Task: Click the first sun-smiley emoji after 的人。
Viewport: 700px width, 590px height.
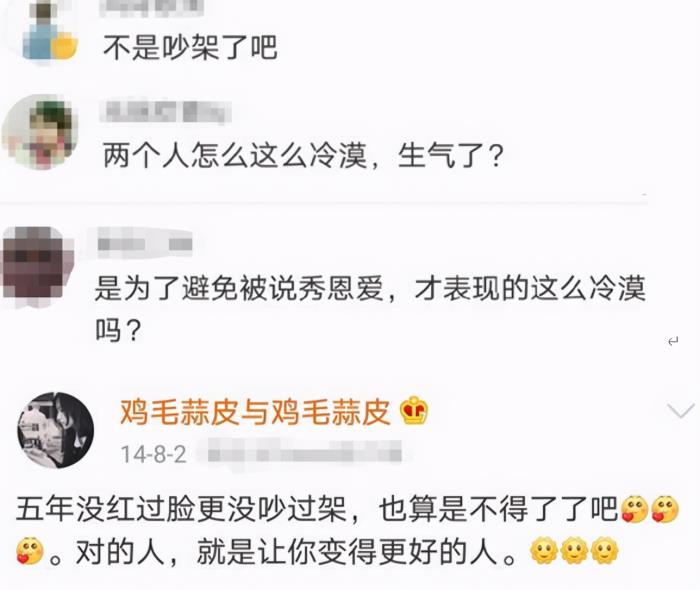Action: click(544, 551)
